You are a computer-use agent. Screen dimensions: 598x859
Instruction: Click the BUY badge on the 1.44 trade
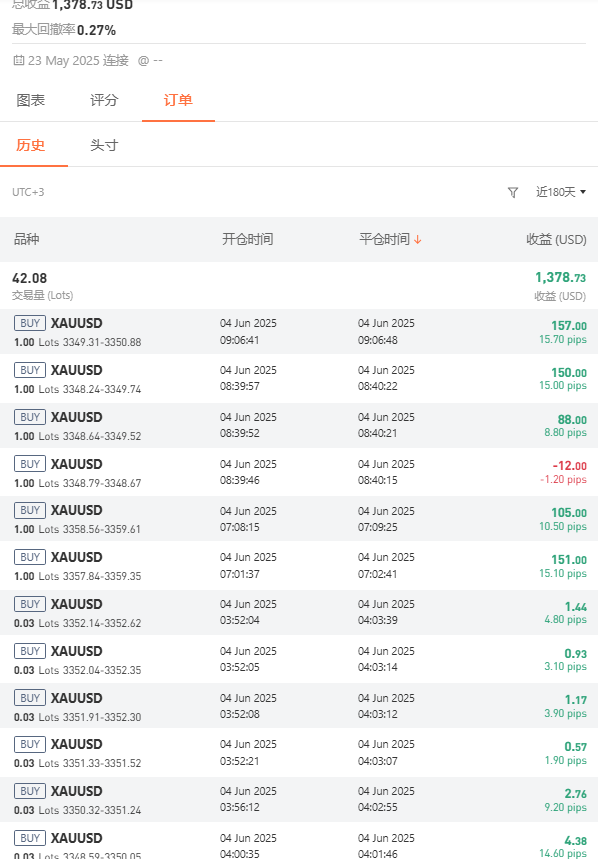click(30, 604)
